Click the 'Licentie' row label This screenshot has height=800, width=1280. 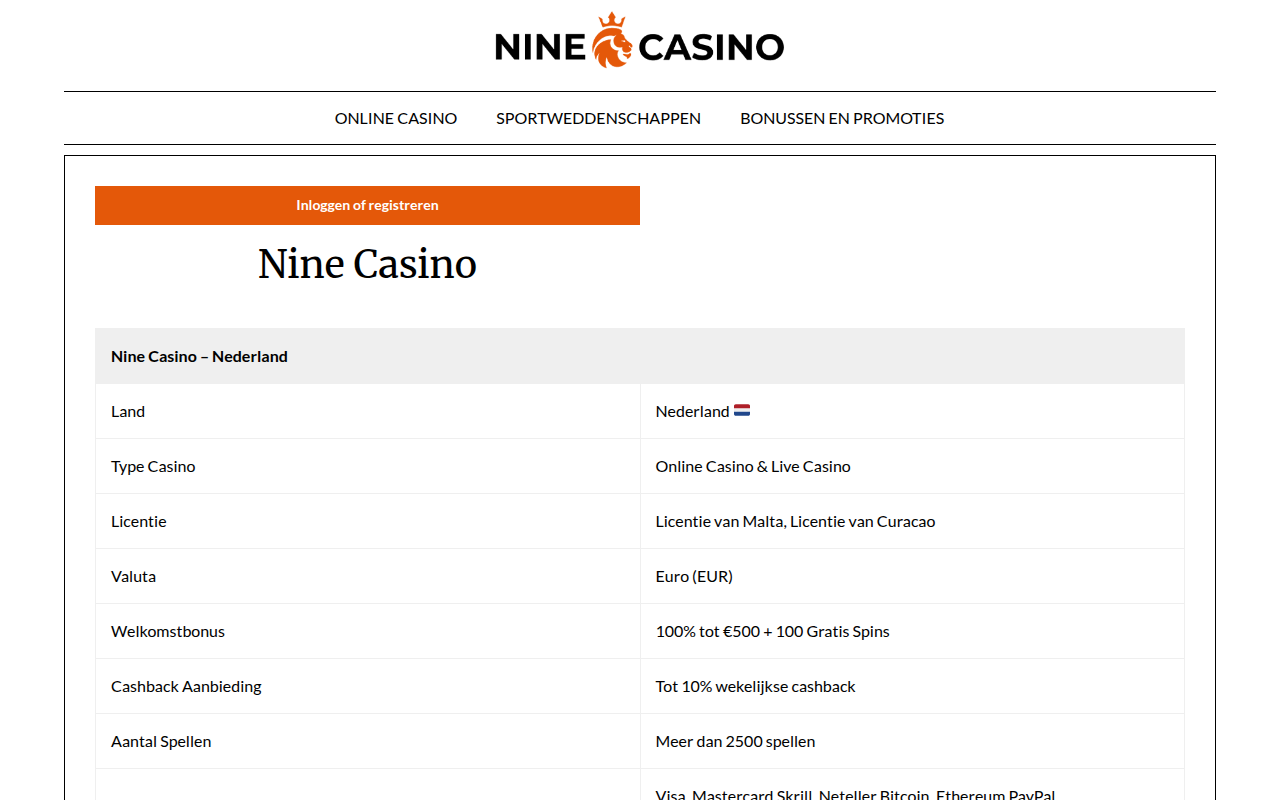pos(139,521)
